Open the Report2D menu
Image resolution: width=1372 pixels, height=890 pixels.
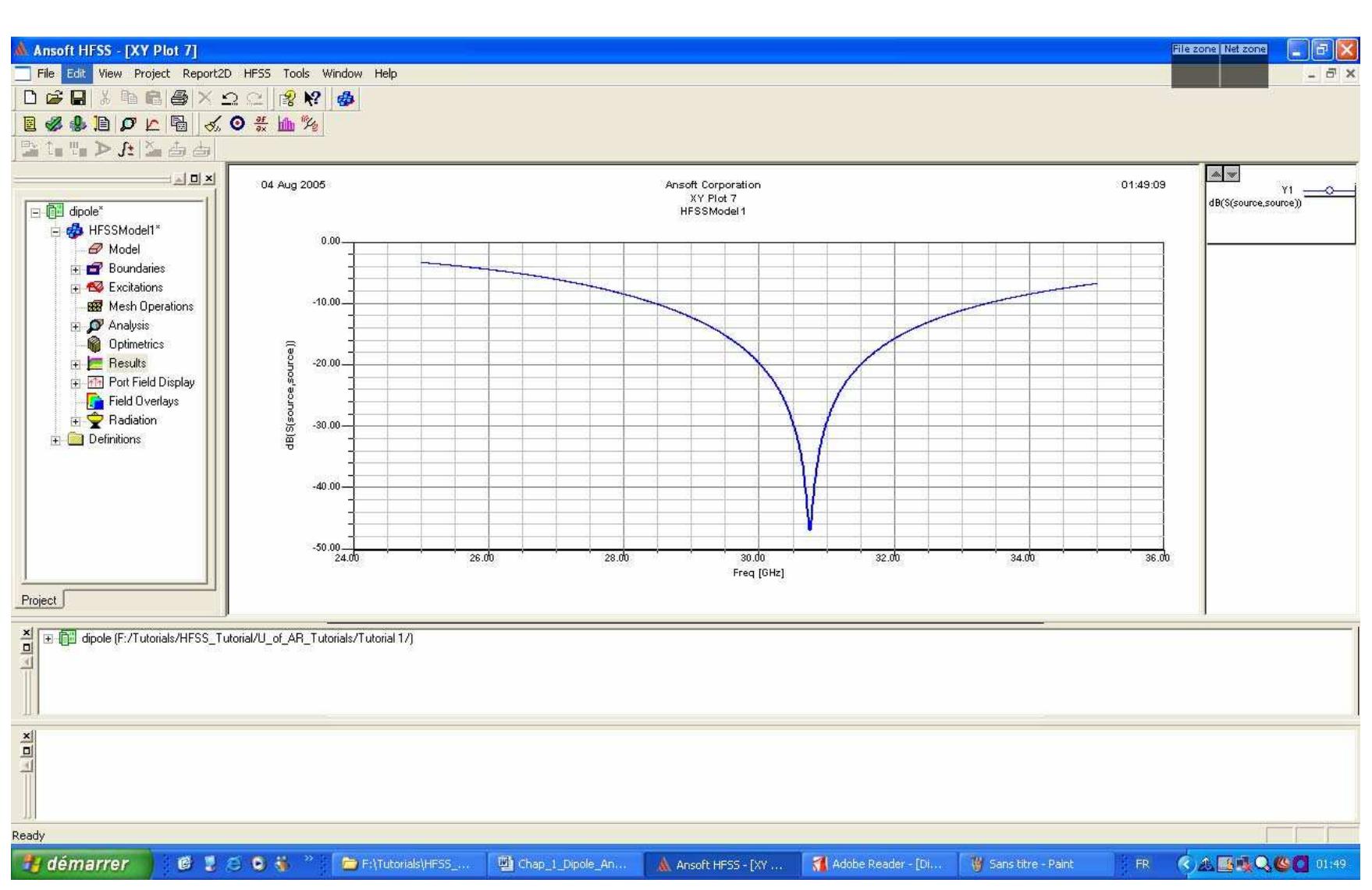point(205,73)
